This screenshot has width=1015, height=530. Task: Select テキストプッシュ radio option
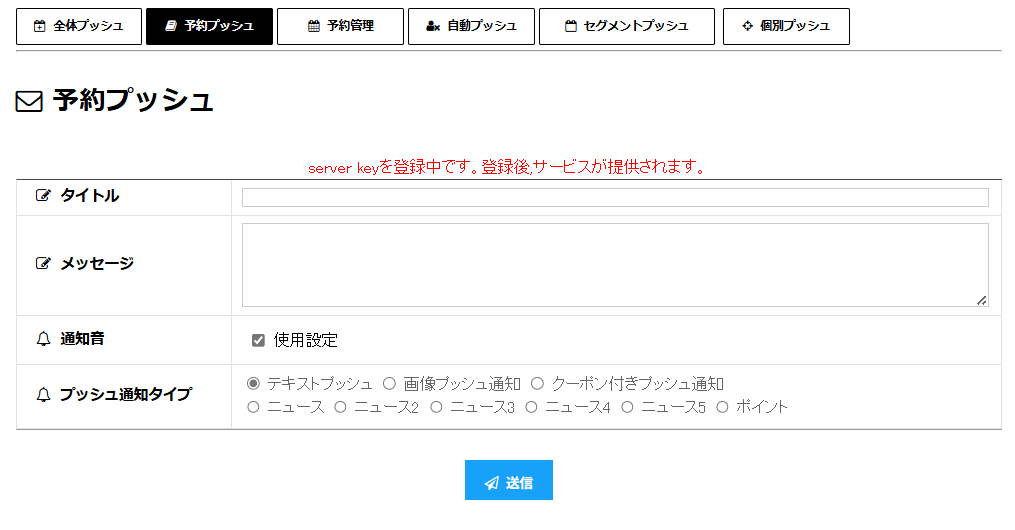click(253, 383)
